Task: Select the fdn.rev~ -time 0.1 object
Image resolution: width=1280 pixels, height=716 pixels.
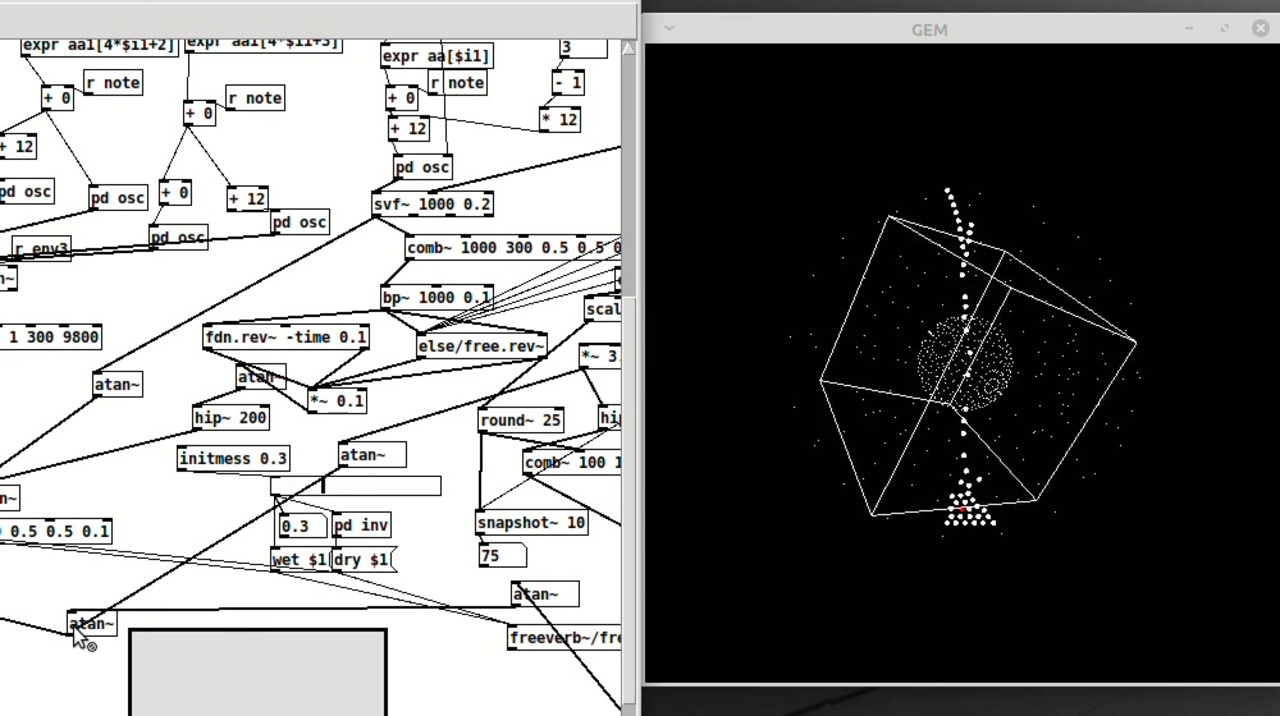Action: (x=286, y=337)
